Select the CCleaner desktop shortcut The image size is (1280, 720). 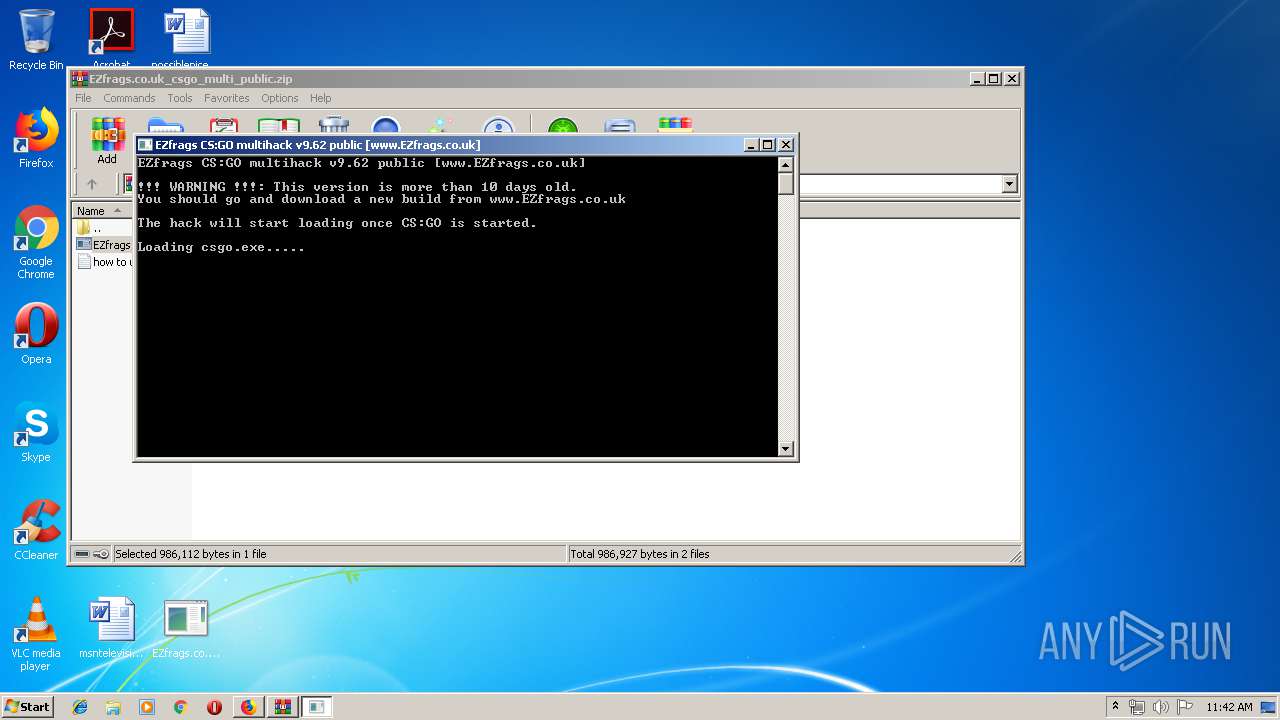click(36, 530)
